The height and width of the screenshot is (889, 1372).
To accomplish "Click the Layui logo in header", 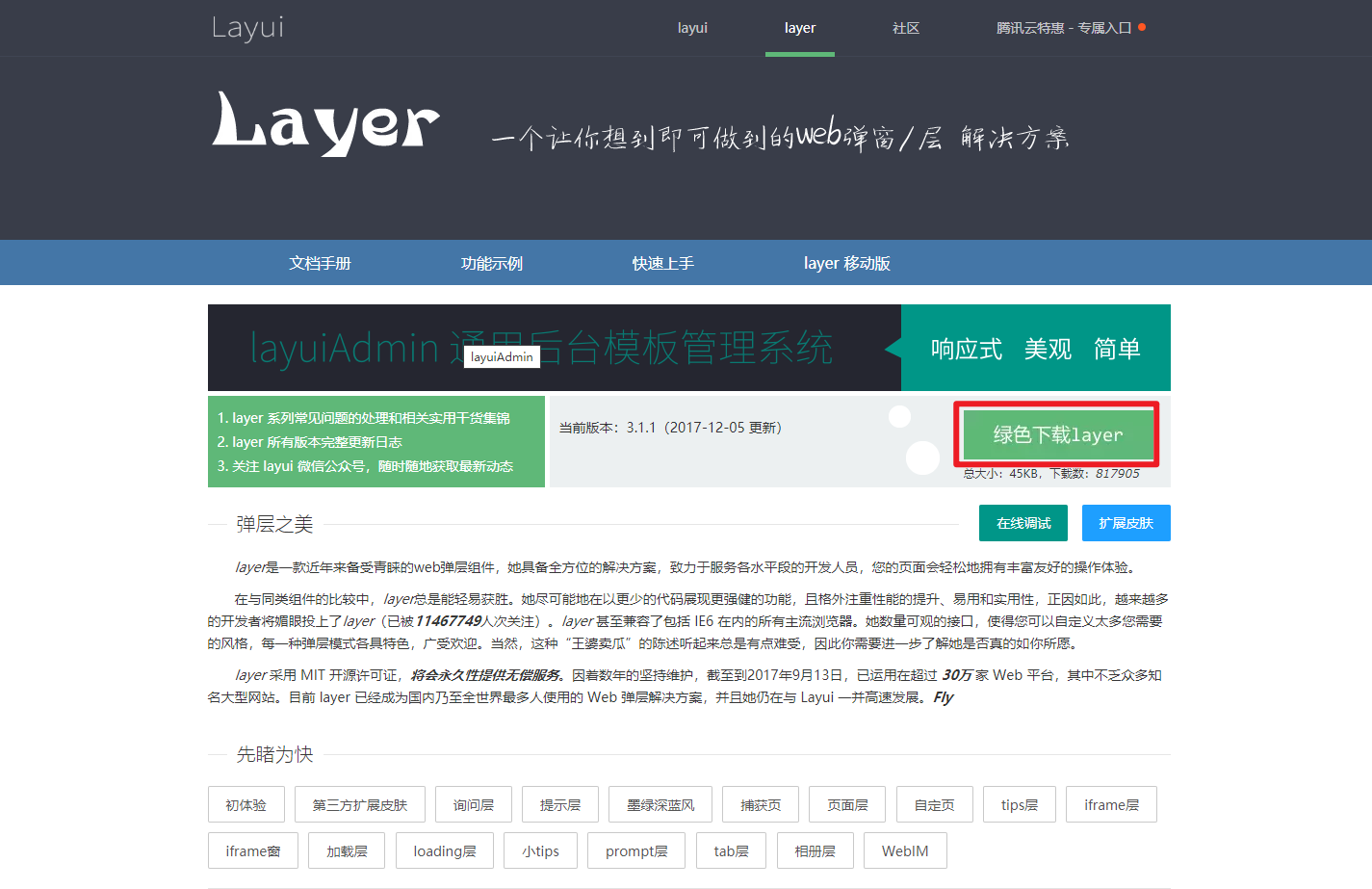I will pyautogui.click(x=247, y=28).
